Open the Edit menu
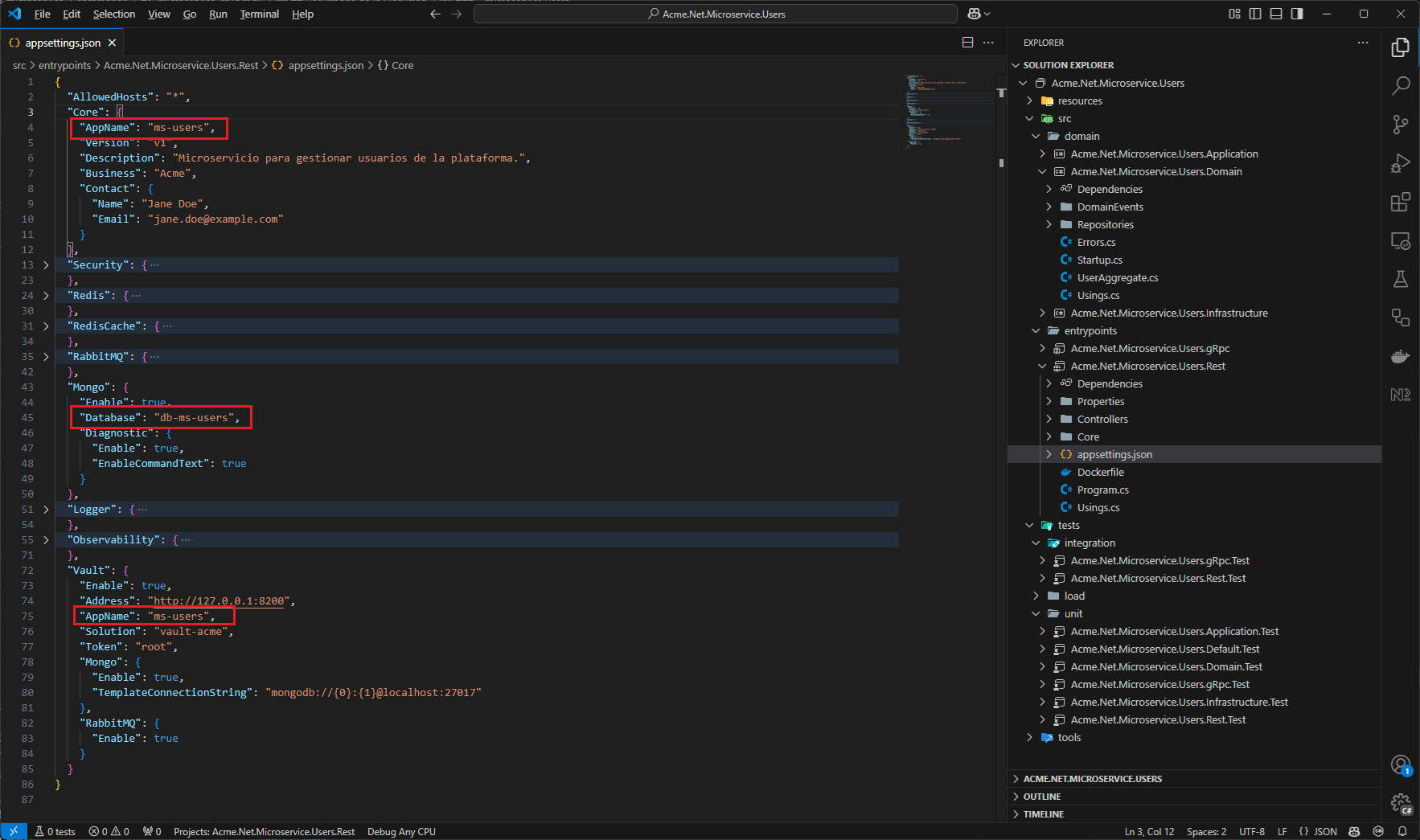Viewport: 1420px width, 840px height. tap(72, 14)
